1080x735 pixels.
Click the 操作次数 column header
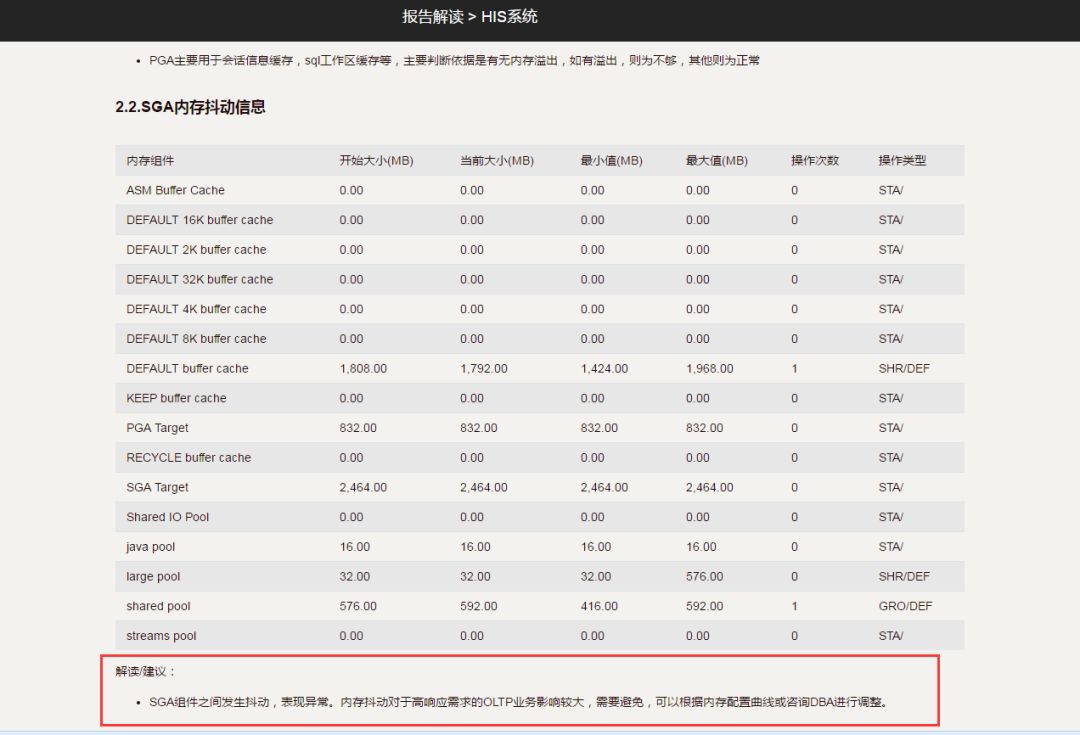(815, 161)
